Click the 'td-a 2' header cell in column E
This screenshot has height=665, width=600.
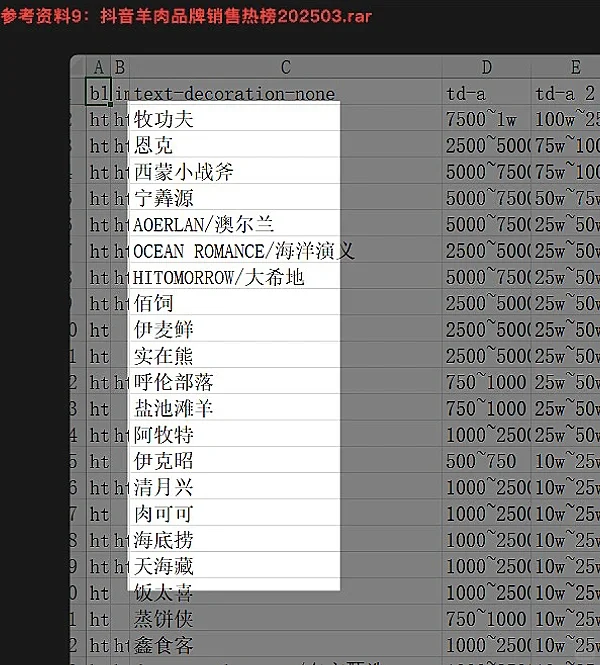[x=566, y=93]
